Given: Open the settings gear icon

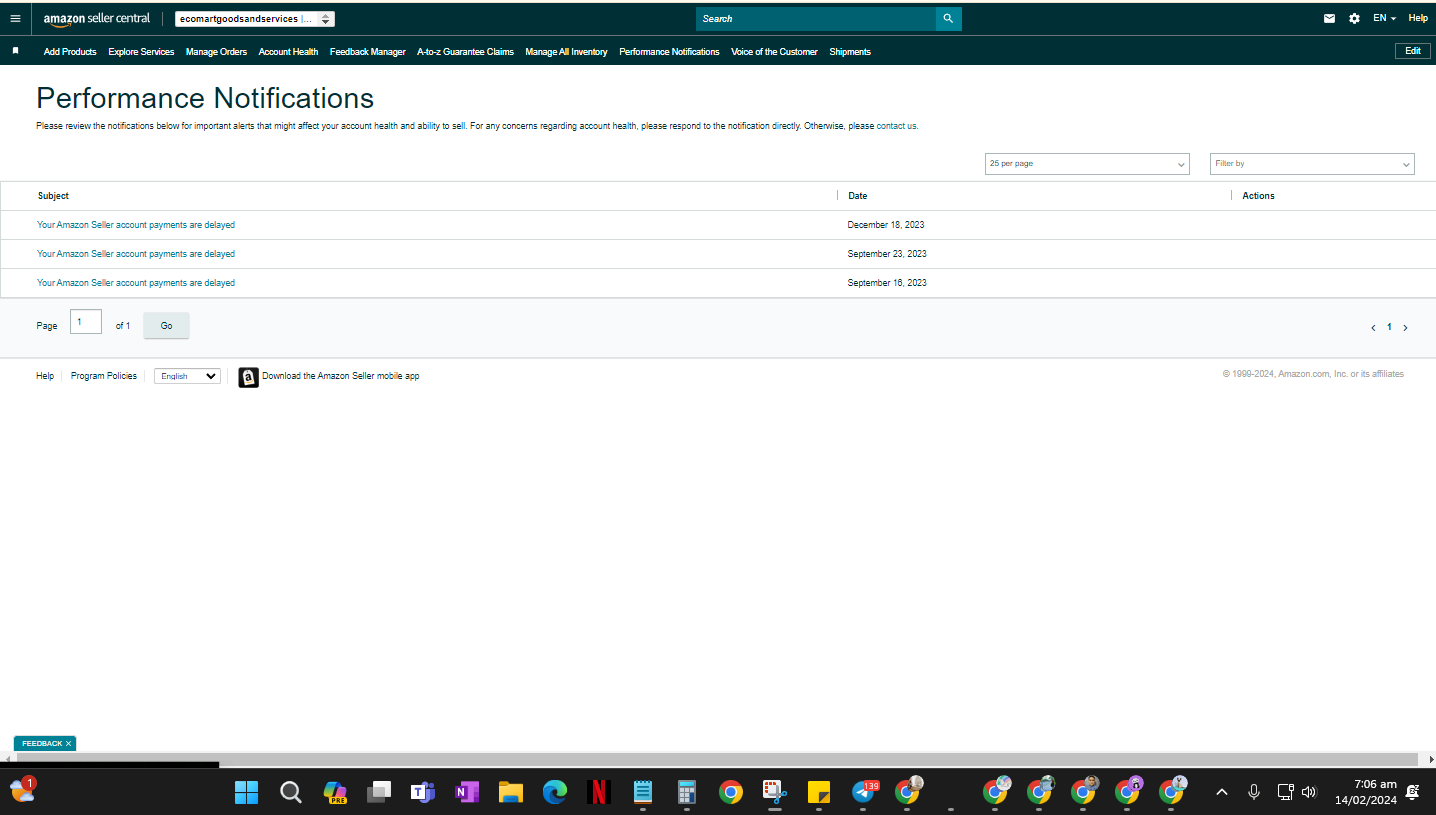Looking at the screenshot, I should coord(1354,18).
